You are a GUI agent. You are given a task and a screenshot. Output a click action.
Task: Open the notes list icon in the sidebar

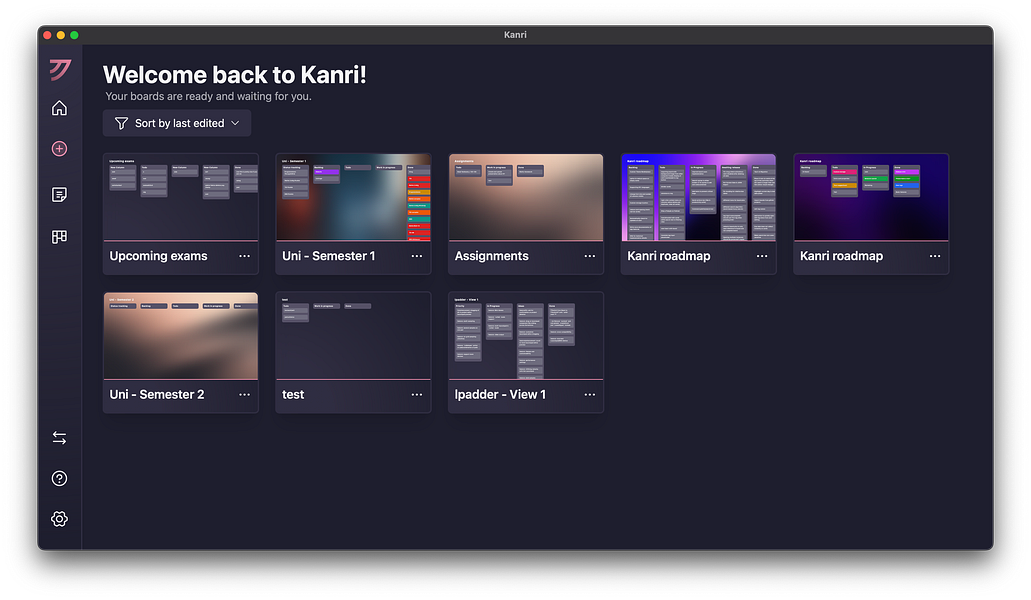tap(59, 195)
